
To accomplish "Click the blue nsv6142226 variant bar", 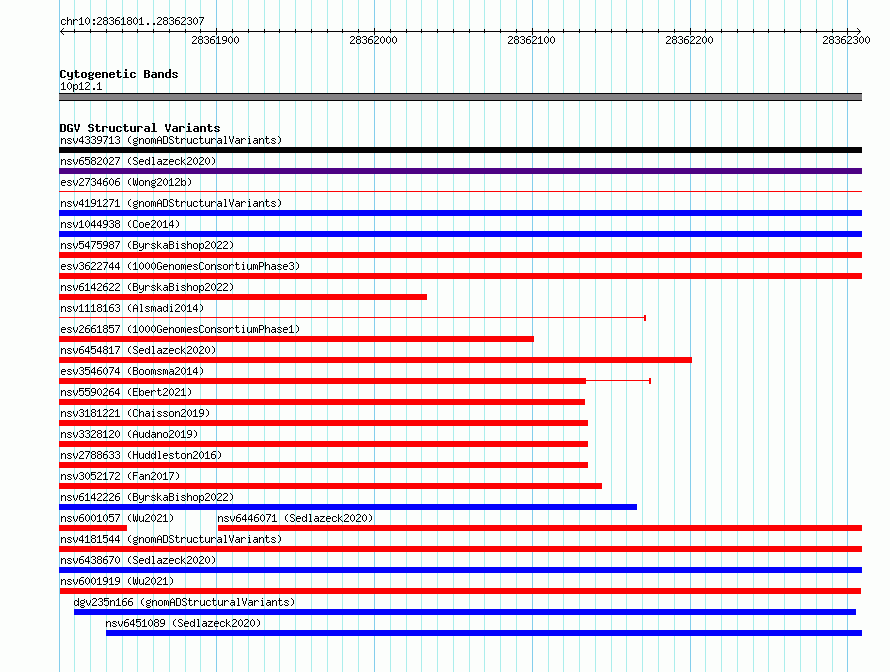I will point(348,507).
